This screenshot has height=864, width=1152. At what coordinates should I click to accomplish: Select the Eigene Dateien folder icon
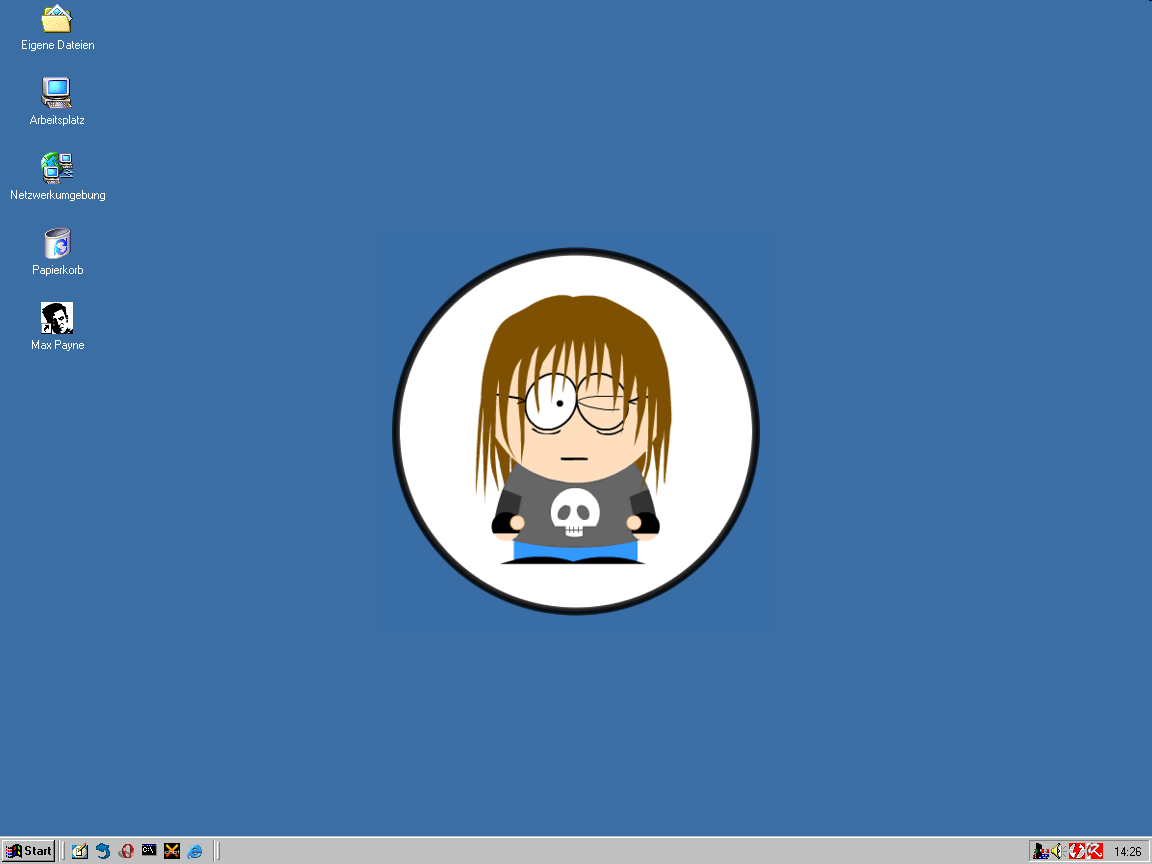57,19
